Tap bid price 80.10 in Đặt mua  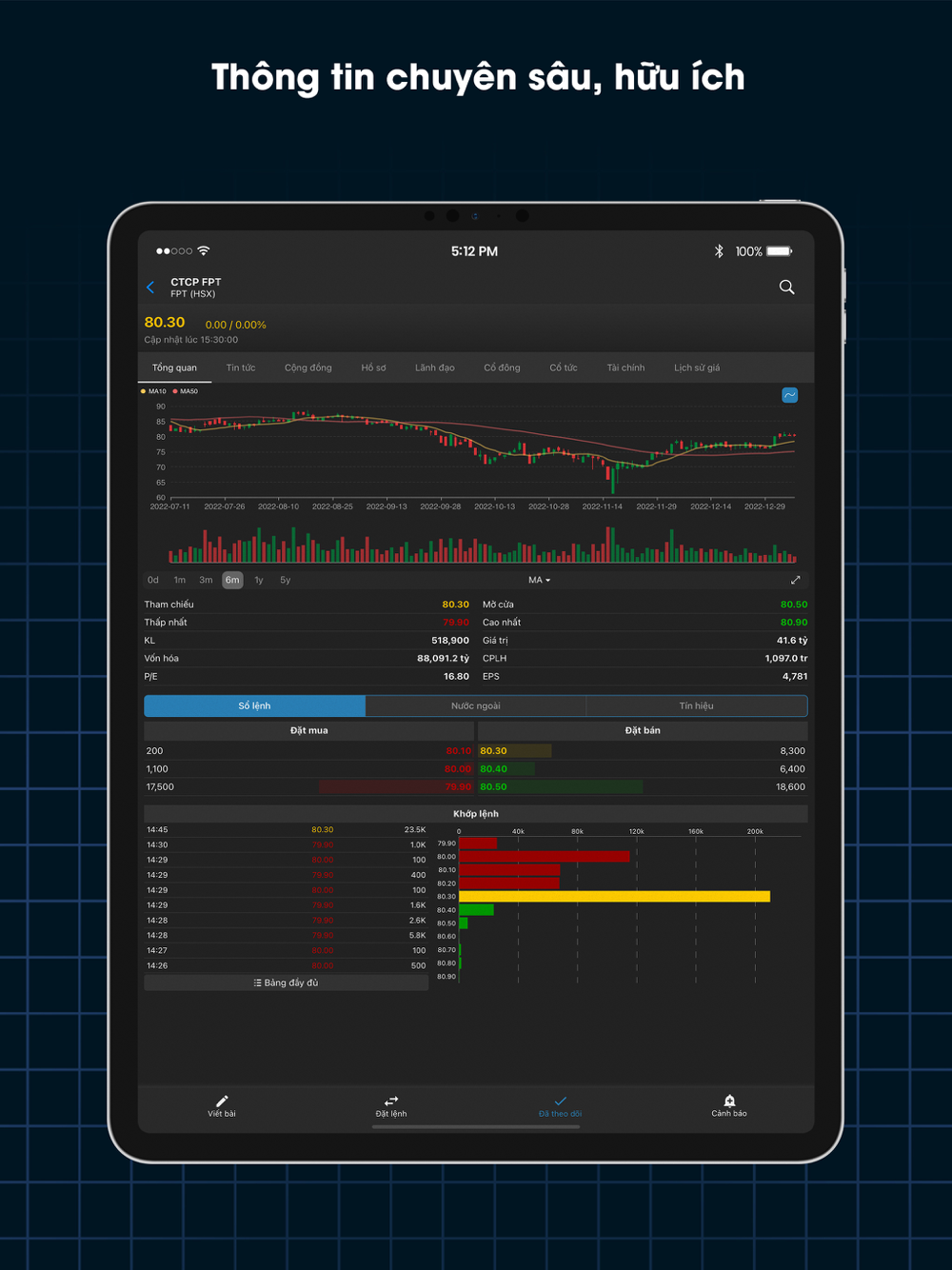click(458, 751)
